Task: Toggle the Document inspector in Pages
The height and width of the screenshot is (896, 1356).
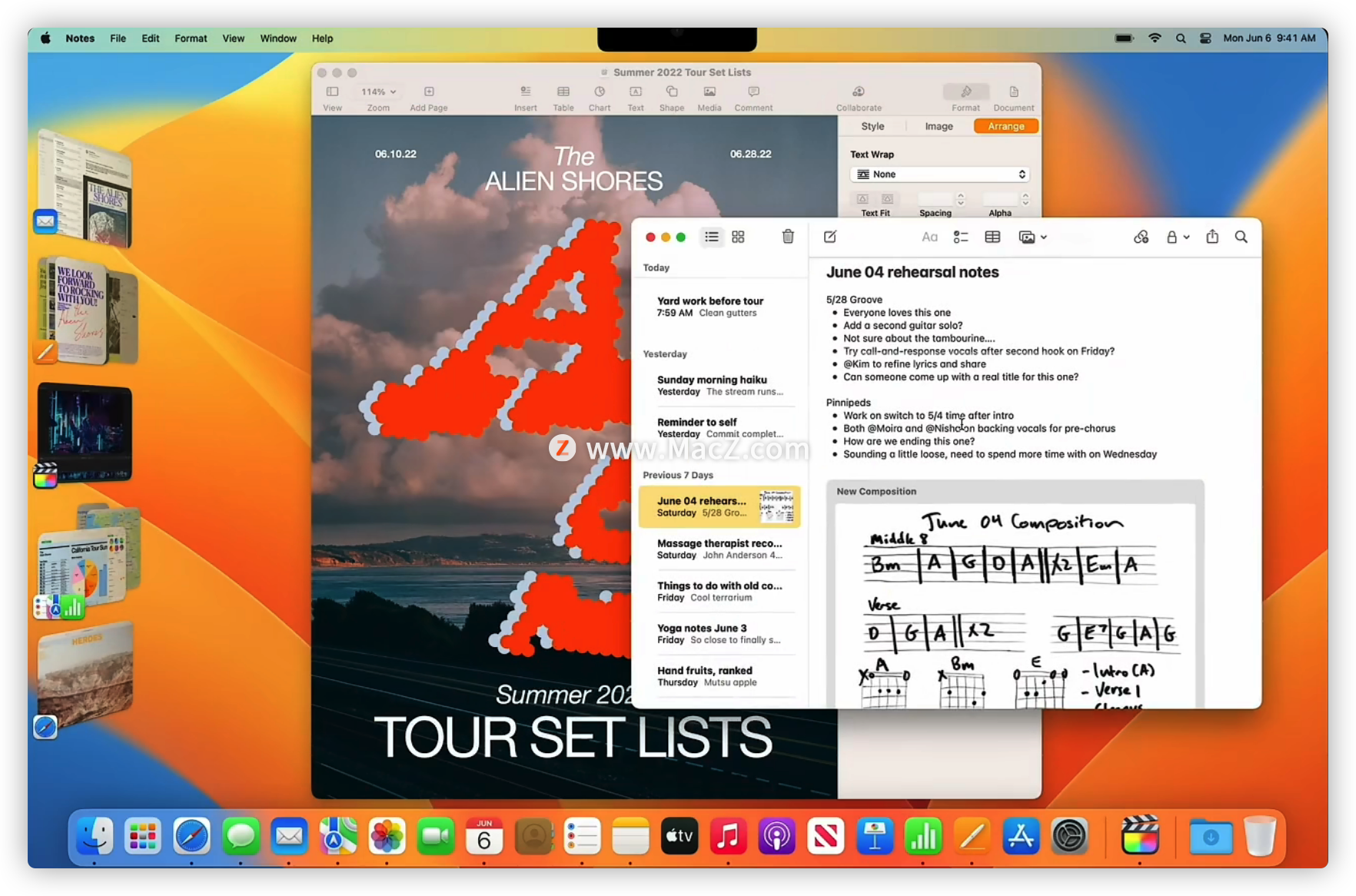Action: 1014,98
